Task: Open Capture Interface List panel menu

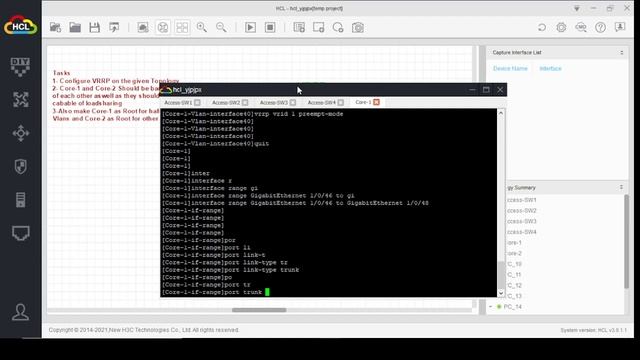Action: click(x=622, y=53)
